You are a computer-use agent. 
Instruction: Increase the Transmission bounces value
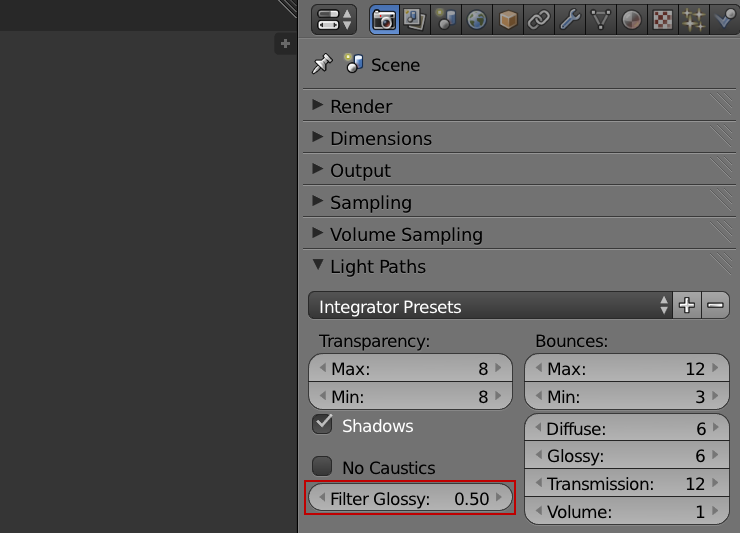pyautogui.click(x=716, y=482)
